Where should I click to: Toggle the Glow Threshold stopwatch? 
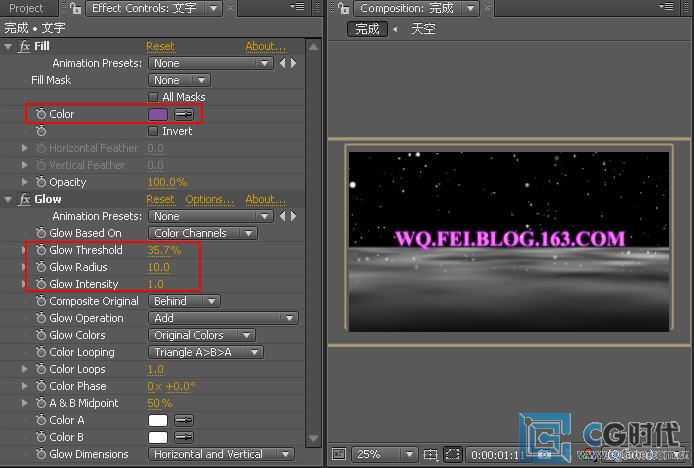(x=41, y=250)
